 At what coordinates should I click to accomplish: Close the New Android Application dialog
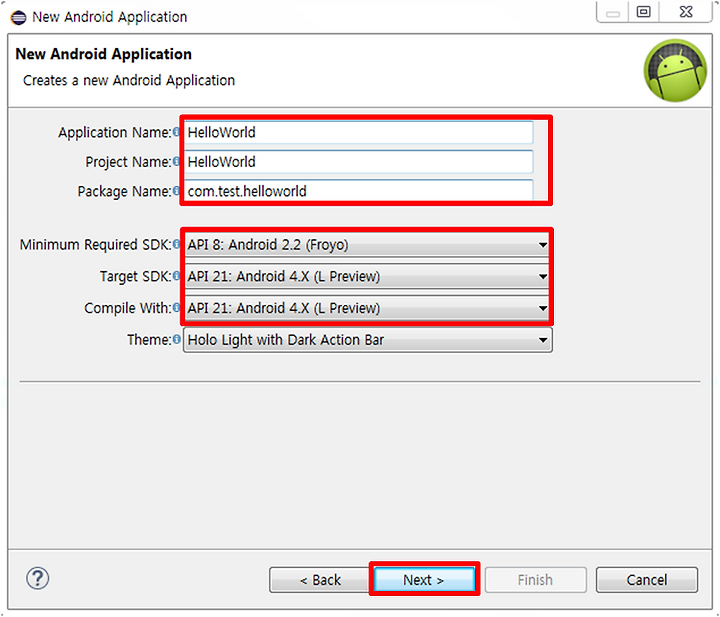686,11
